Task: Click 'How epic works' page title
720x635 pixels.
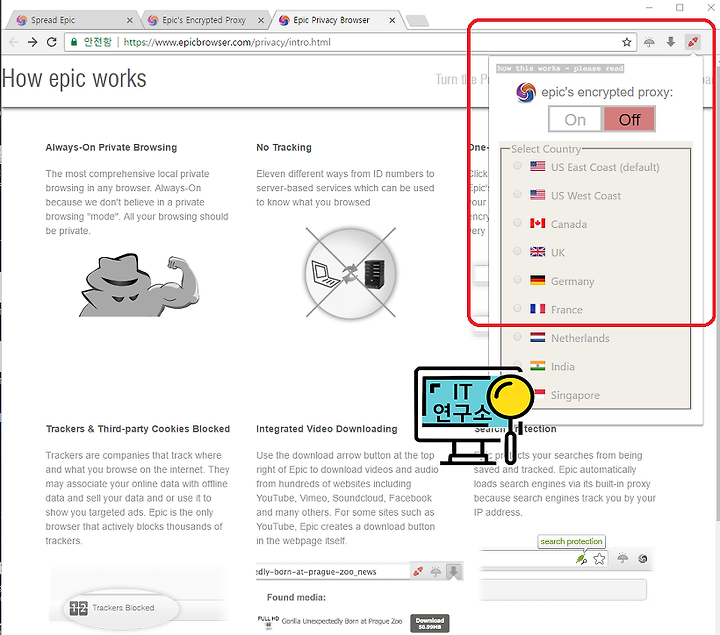Action: pyautogui.click(x=74, y=79)
